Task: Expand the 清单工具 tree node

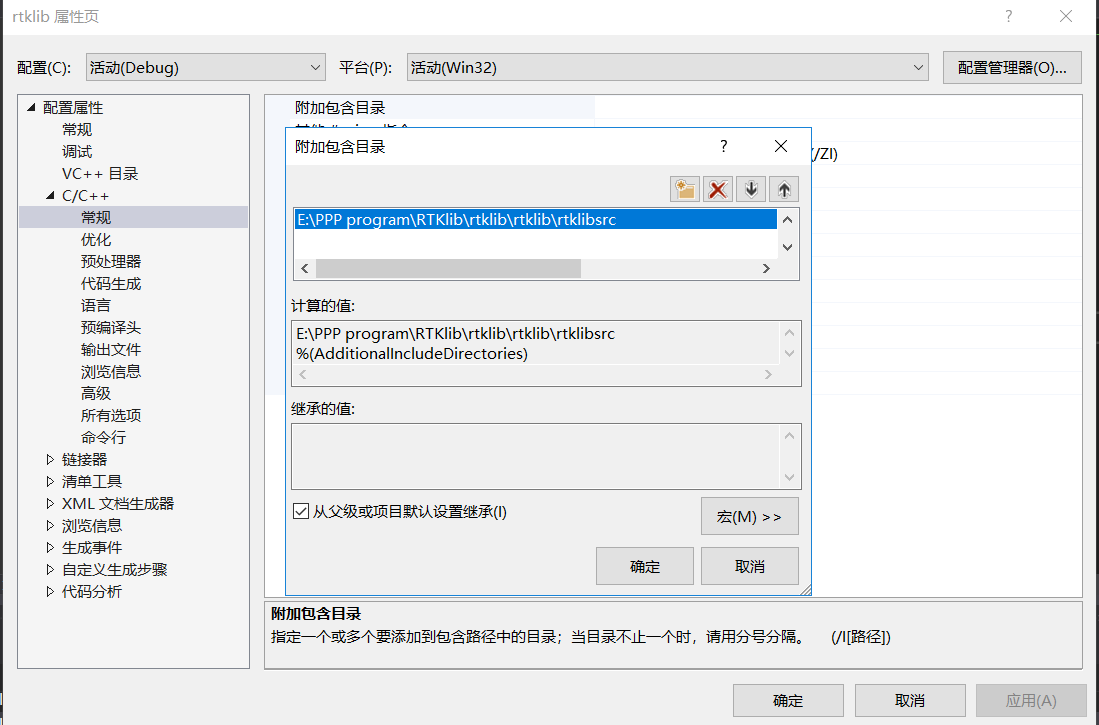Action: coord(50,481)
